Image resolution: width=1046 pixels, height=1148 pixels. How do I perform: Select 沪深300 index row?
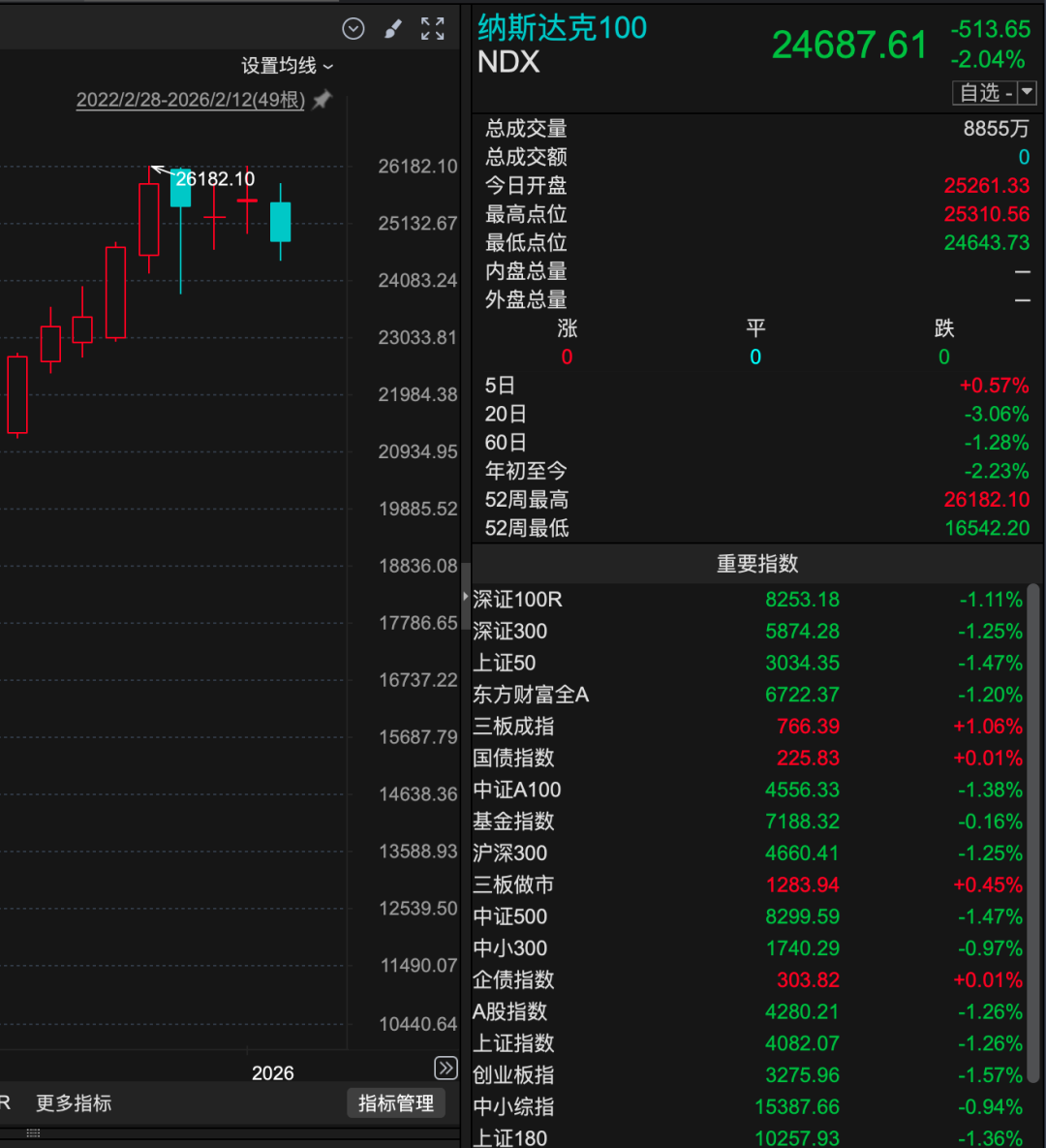coord(748,853)
